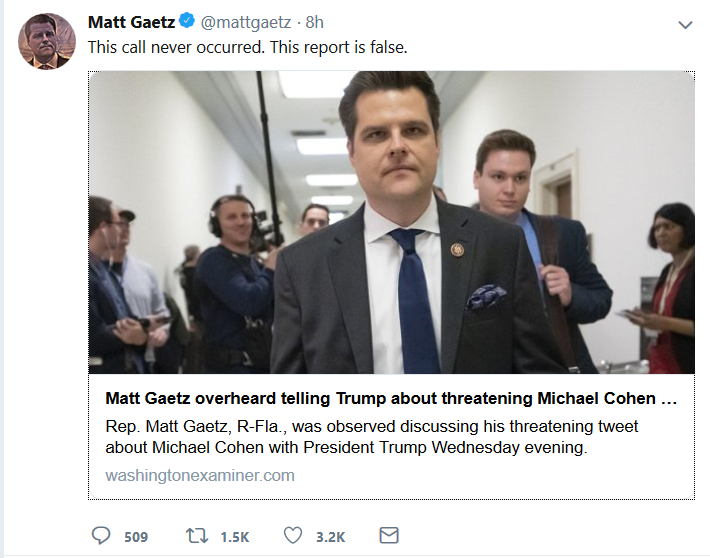710x558 pixels.
Task: Click empty space right of the envelope icon
Action: [550, 536]
